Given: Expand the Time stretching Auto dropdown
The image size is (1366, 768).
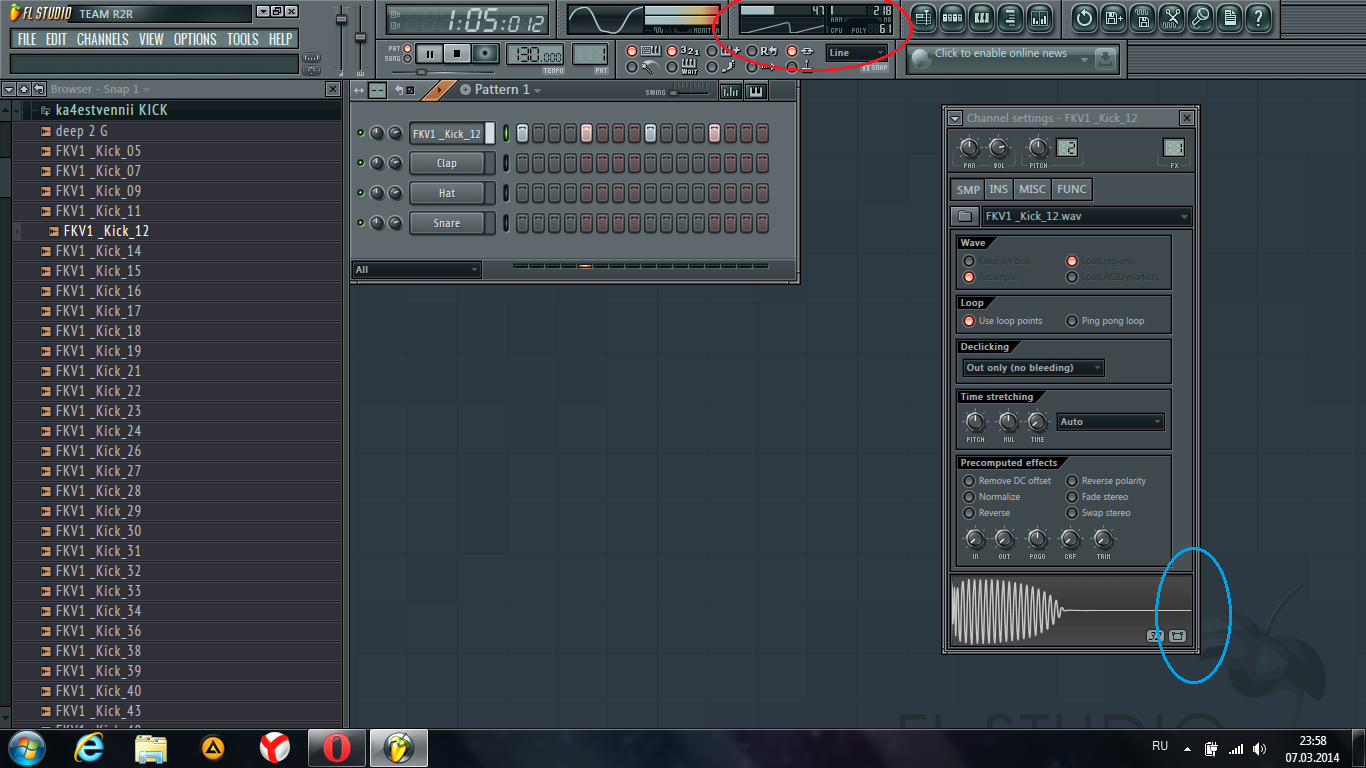Looking at the screenshot, I should (1110, 422).
